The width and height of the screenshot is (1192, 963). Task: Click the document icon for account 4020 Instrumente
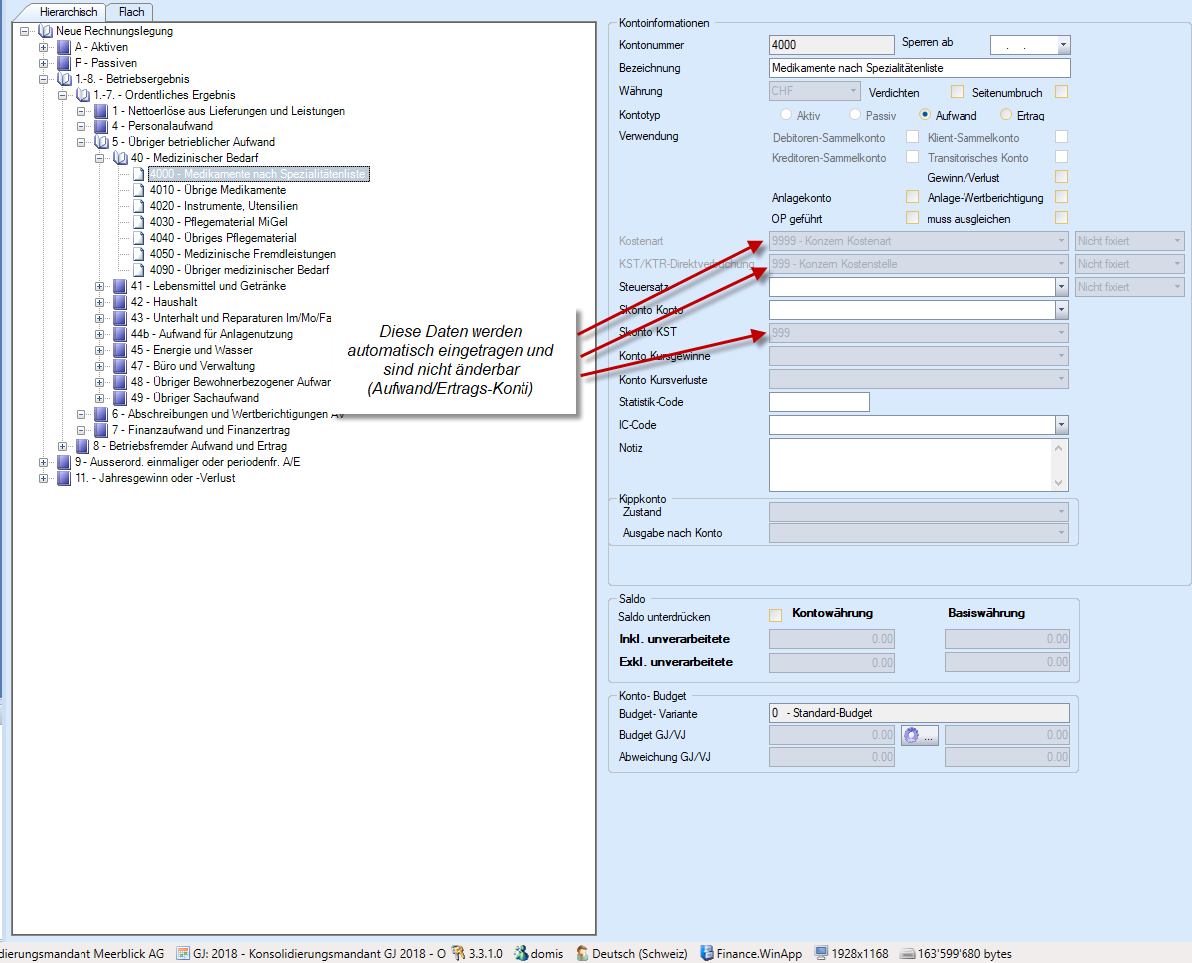(x=138, y=206)
